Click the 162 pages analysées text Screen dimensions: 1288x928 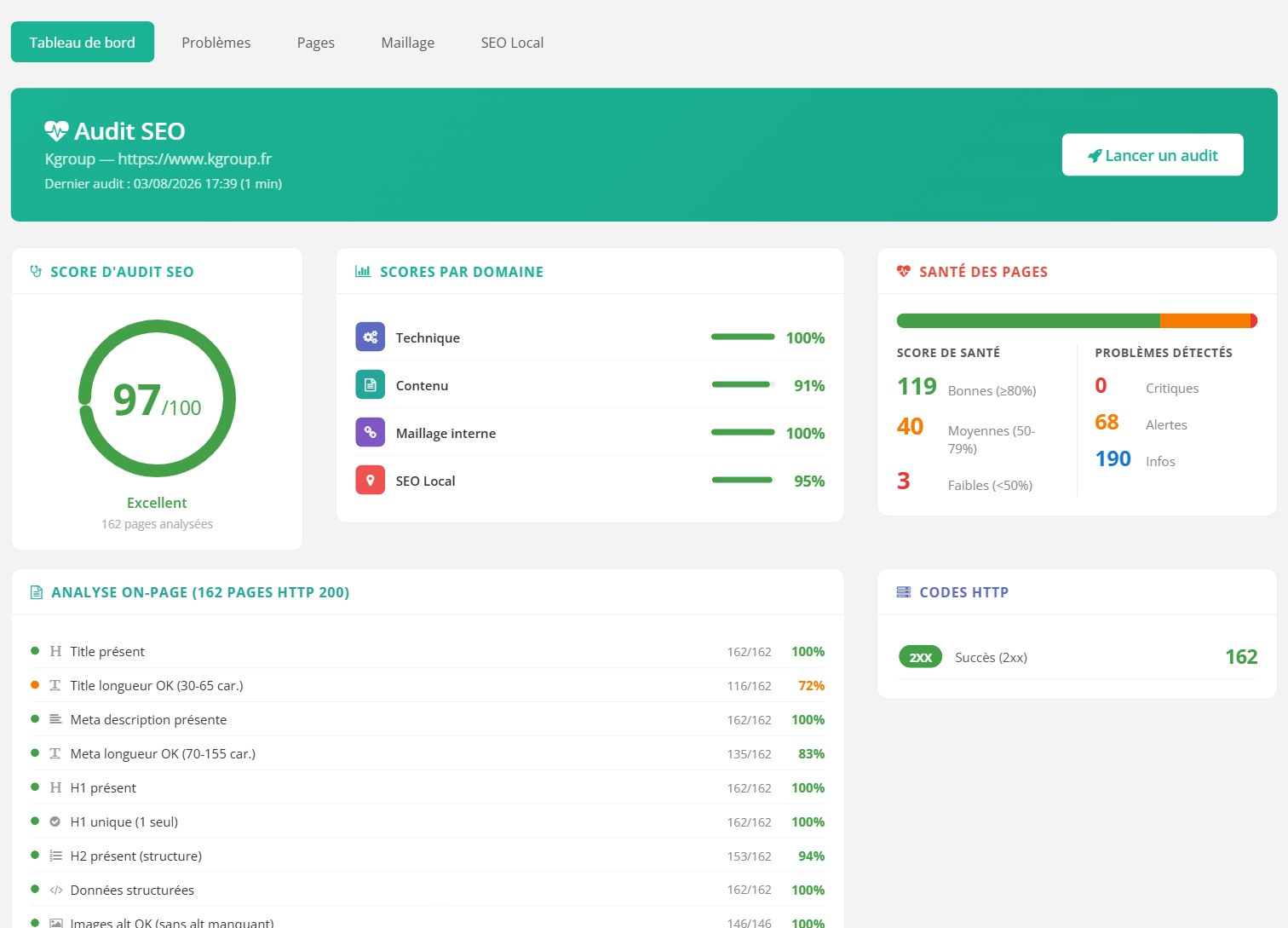click(x=157, y=524)
